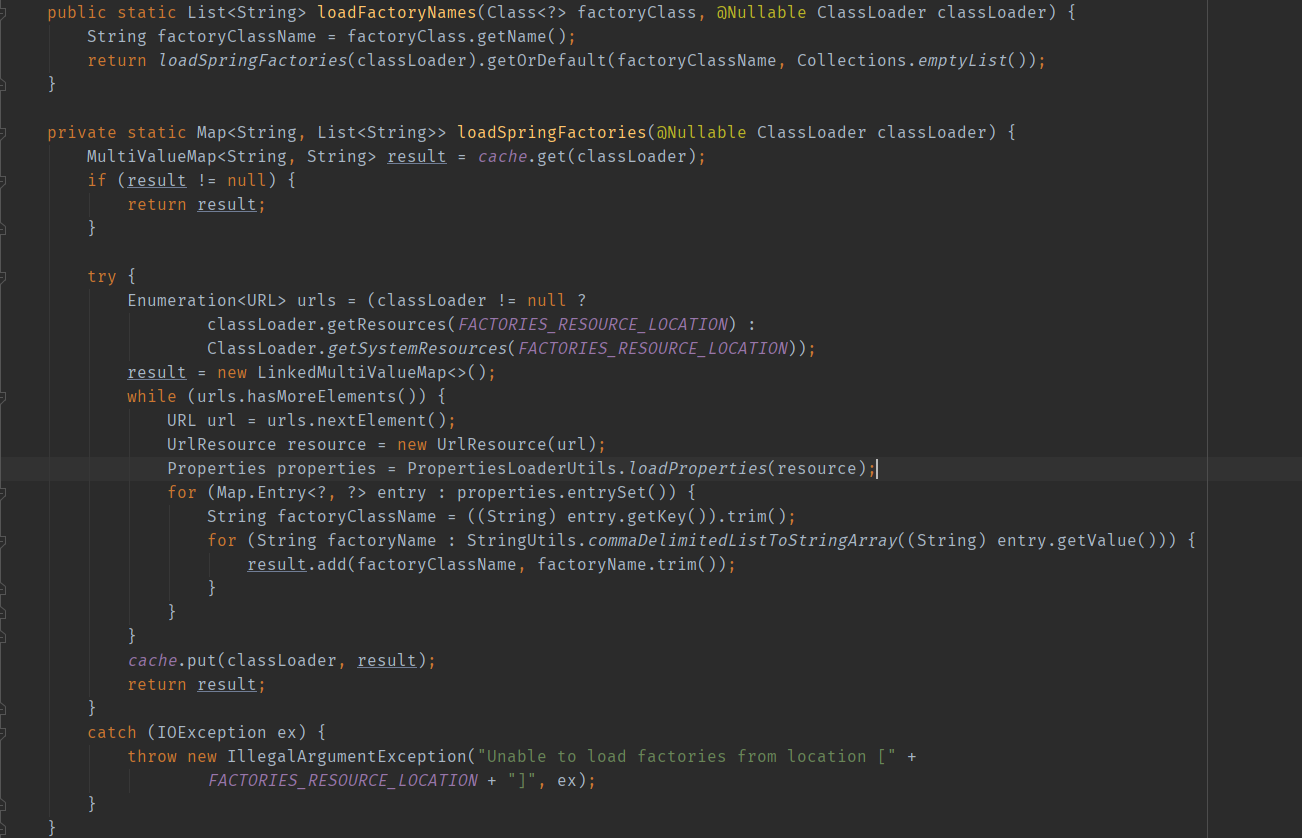Click cache.put(classLoader, result) statement
The width and height of the screenshot is (1302, 838).
click(x=282, y=660)
